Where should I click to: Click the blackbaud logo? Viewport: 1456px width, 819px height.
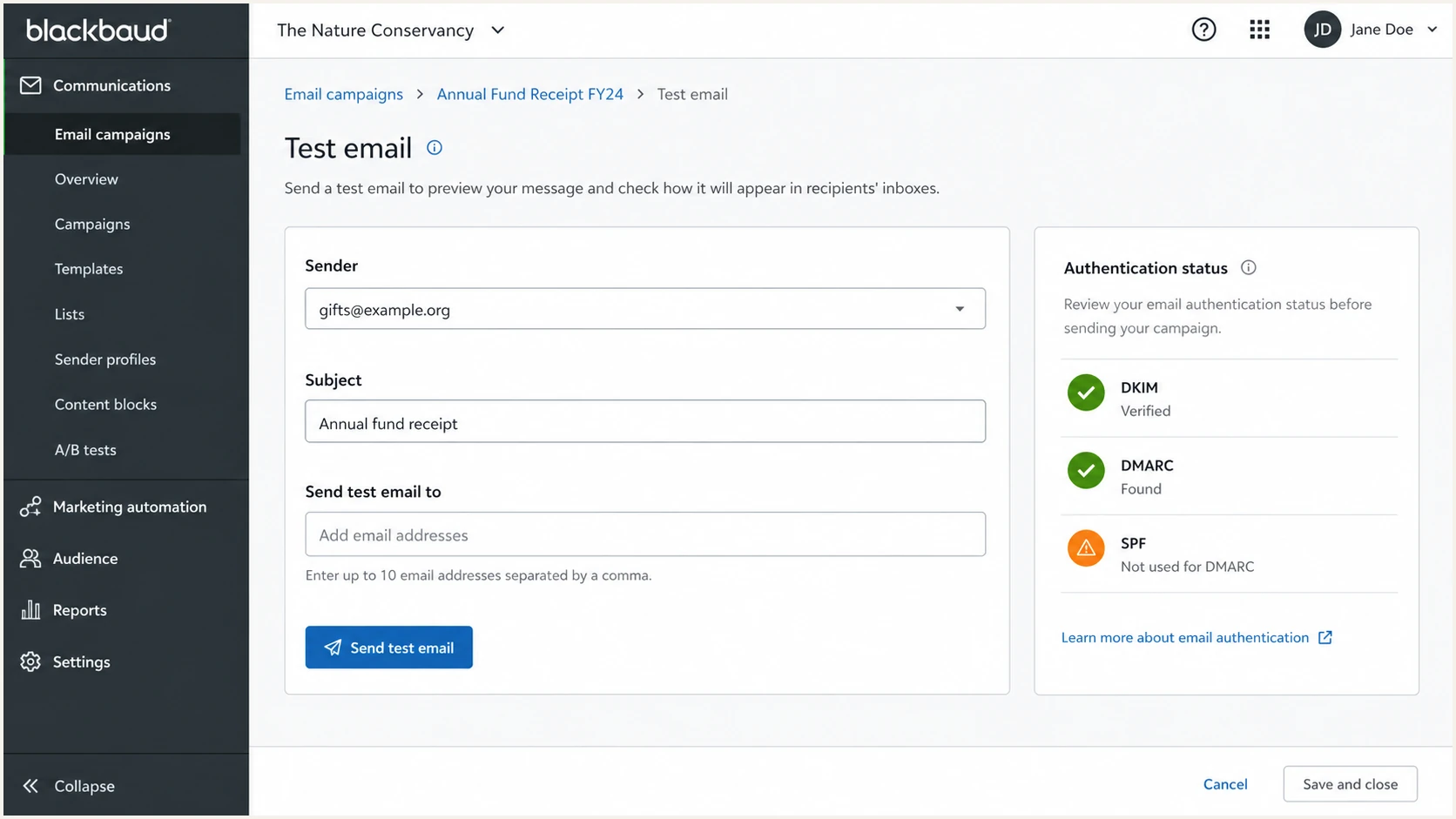(98, 30)
